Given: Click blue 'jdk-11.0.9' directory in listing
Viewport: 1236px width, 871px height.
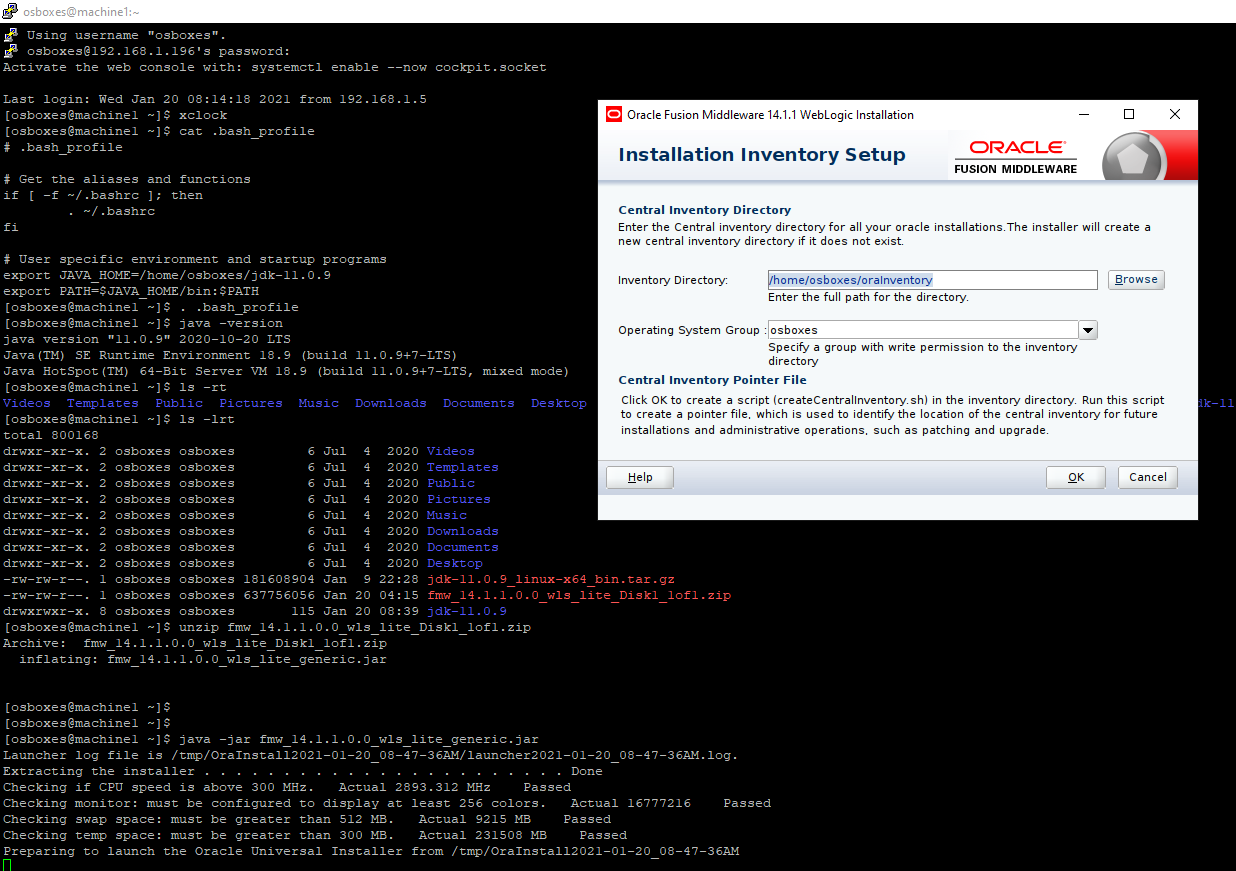Looking at the screenshot, I should click(467, 611).
